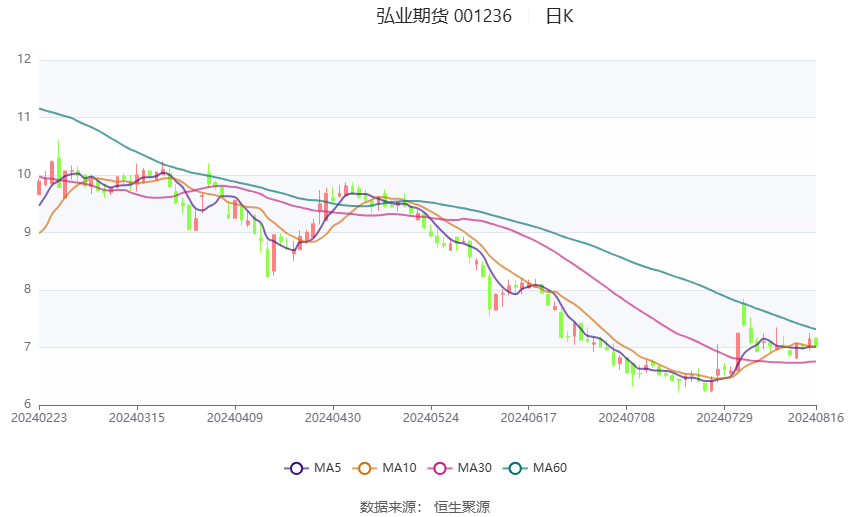
Task: Select the 日K chart period label
Action: pyautogui.click(x=559, y=16)
